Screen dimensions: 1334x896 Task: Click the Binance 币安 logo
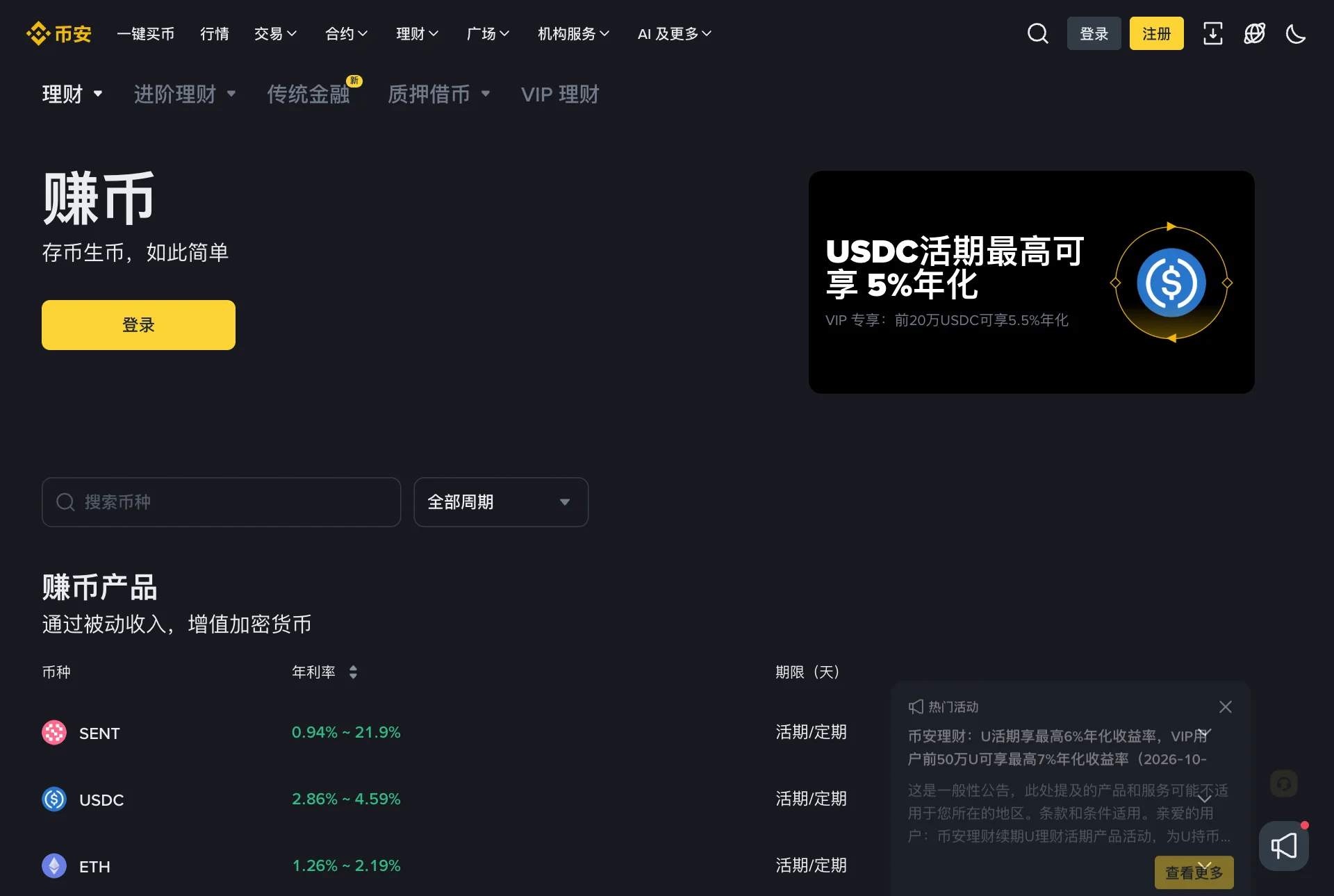tap(59, 33)
